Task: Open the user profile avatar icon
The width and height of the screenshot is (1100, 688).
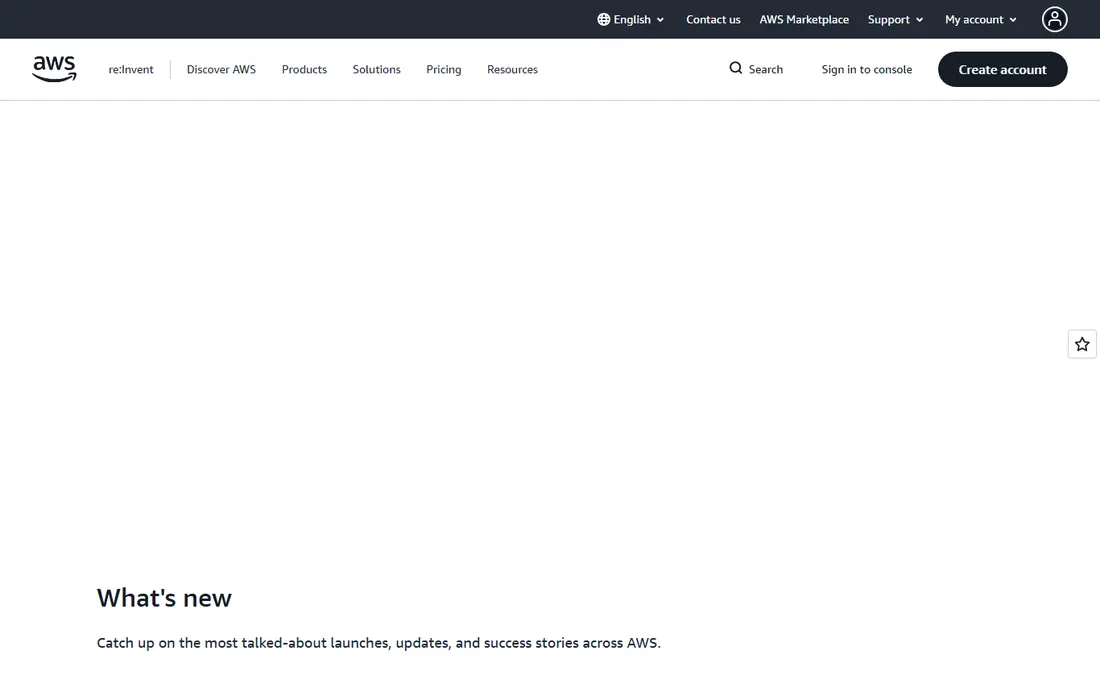Action: click(1054, 20)
